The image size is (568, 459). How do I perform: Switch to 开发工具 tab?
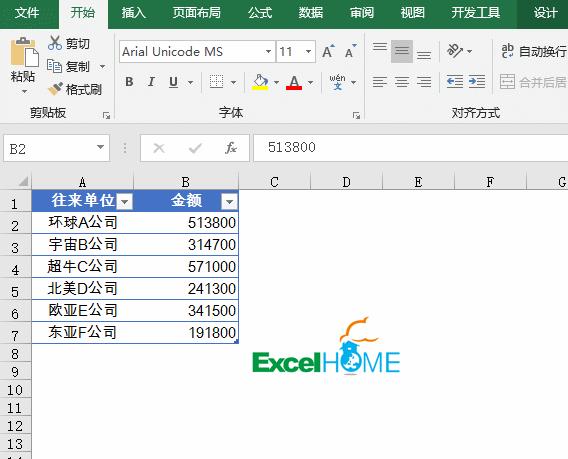point(476,13)
